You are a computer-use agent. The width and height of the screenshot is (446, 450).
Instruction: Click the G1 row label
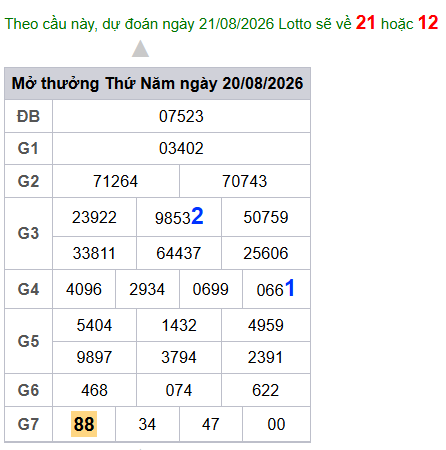[x=28, y=148]
